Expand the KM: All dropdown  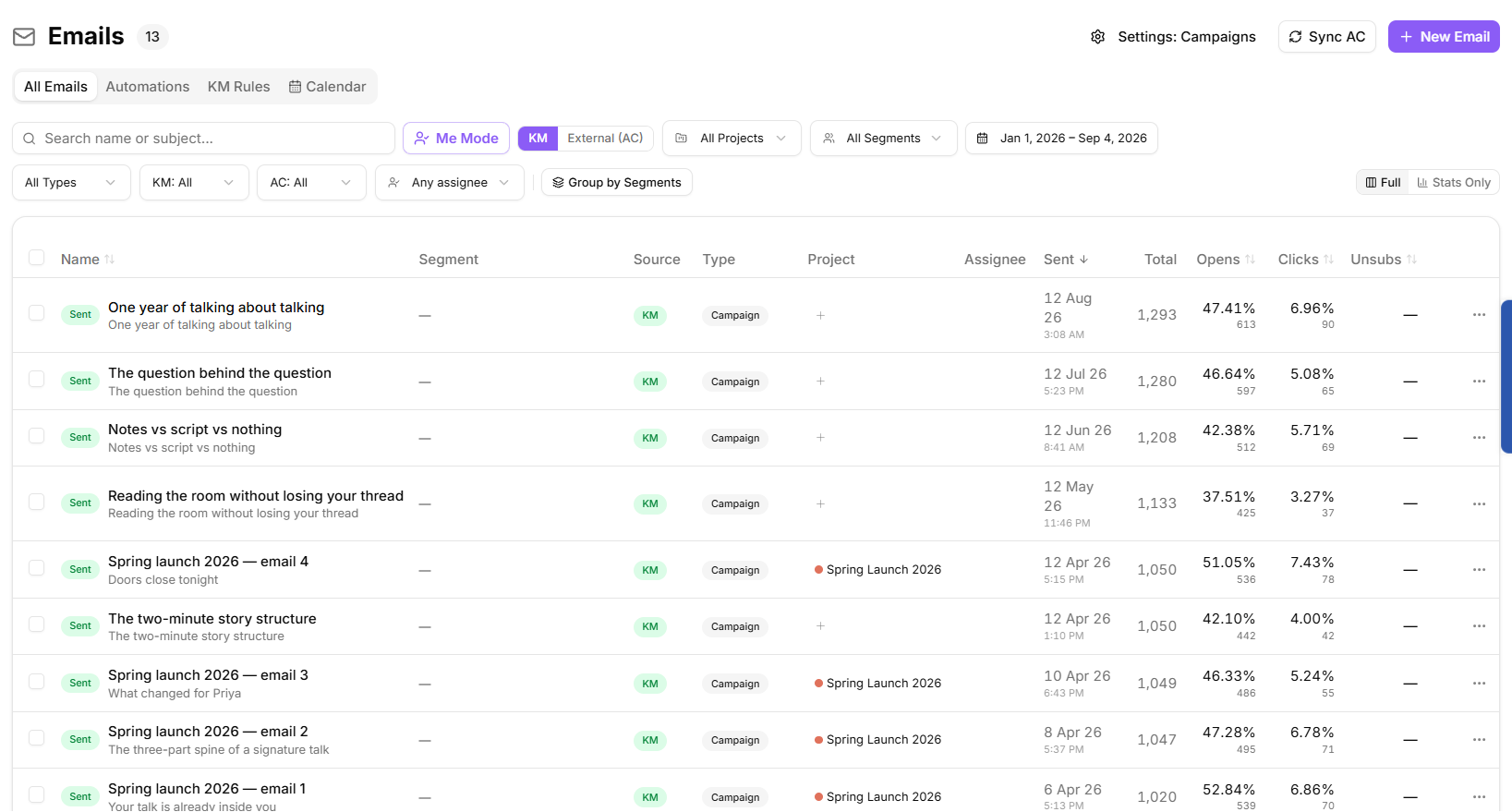194,183
